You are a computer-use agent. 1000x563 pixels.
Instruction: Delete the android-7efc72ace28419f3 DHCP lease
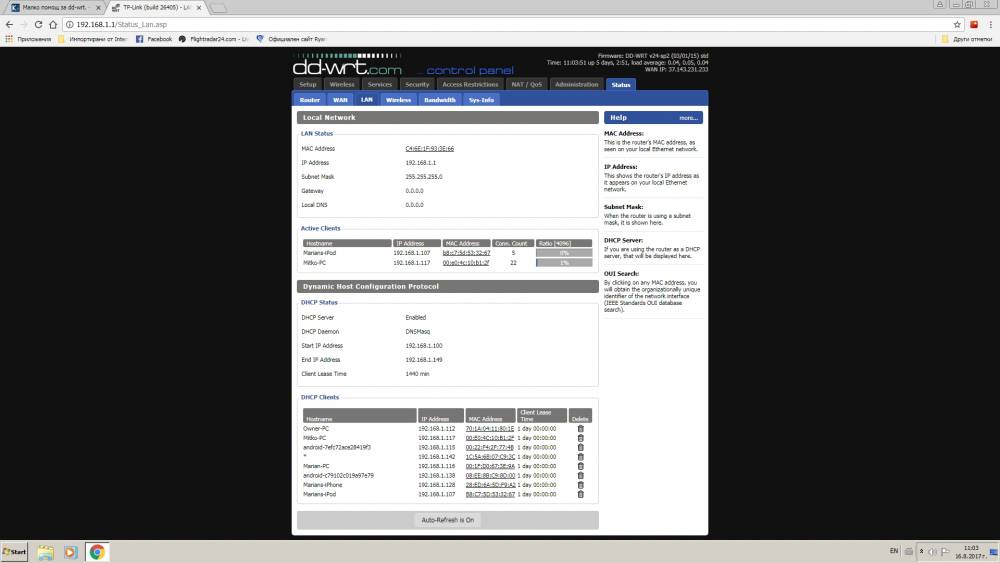tap(580, 448)
